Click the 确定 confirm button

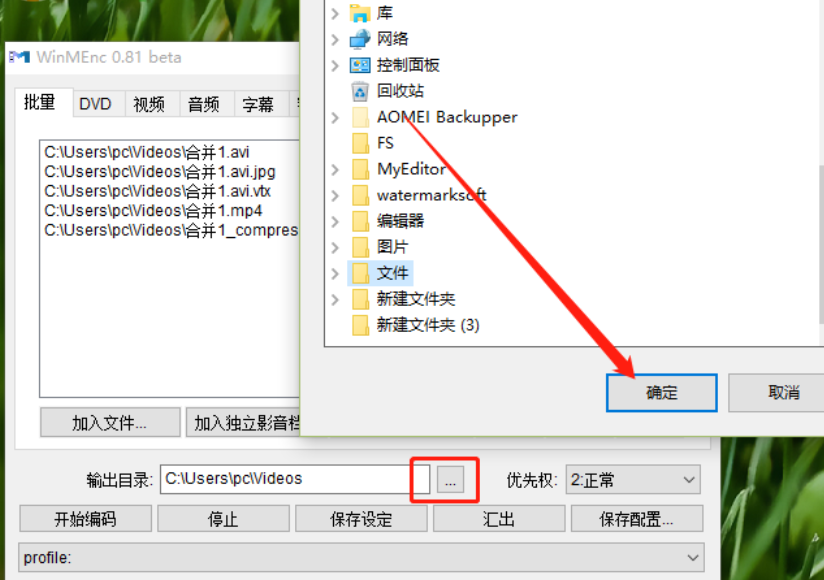(x=662, y=392)
